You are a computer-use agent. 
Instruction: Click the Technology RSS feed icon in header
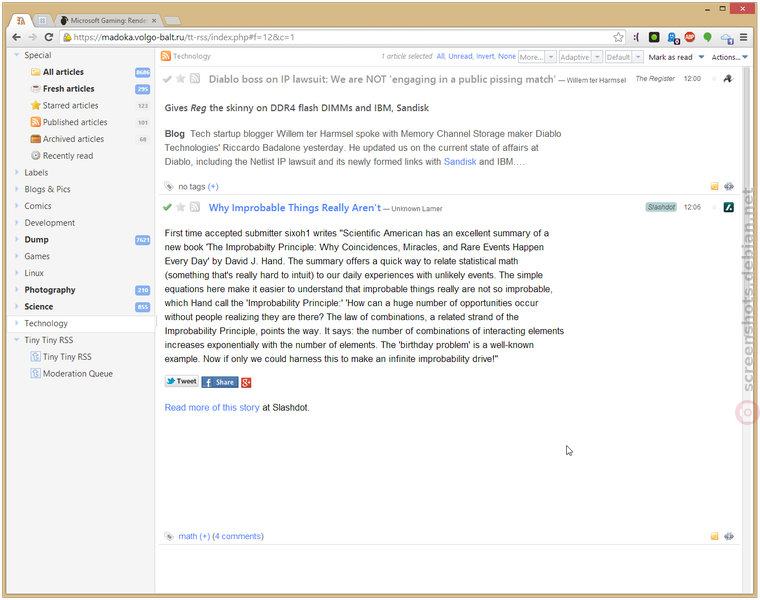166,56
